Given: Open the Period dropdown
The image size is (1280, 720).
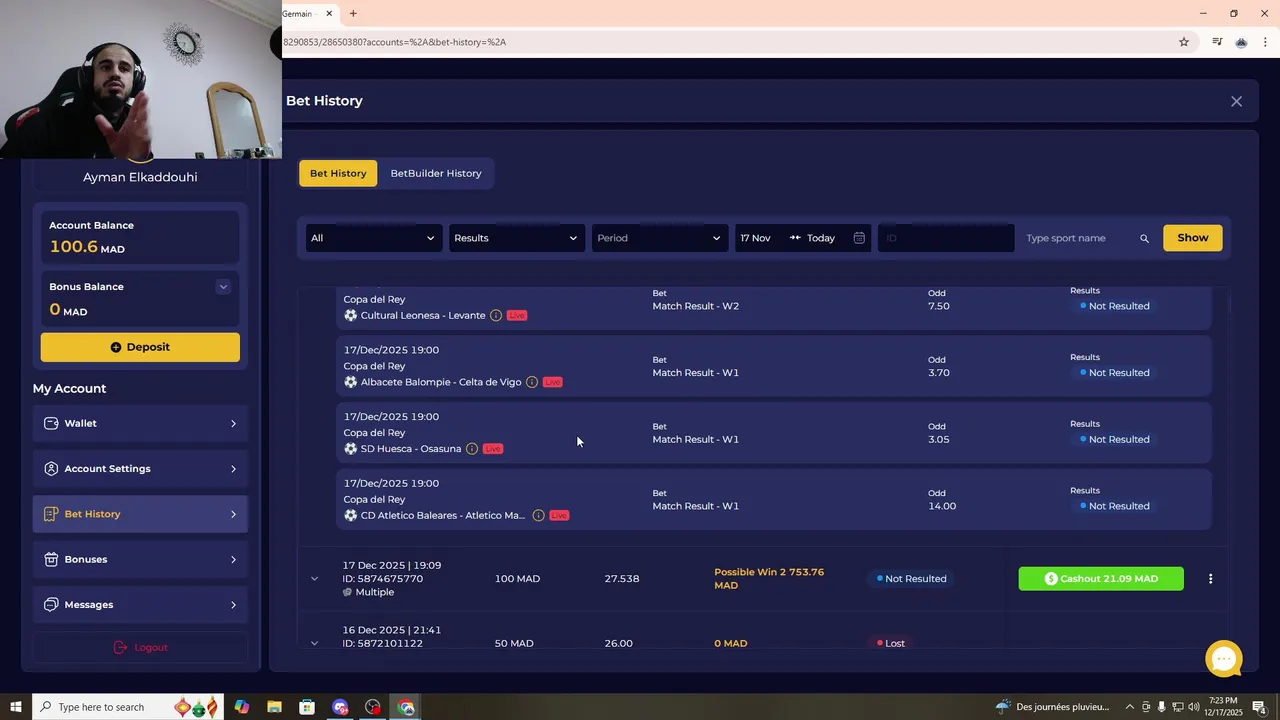Looking at the screenshot, I should pyautogui.click(x=659, y=238).
